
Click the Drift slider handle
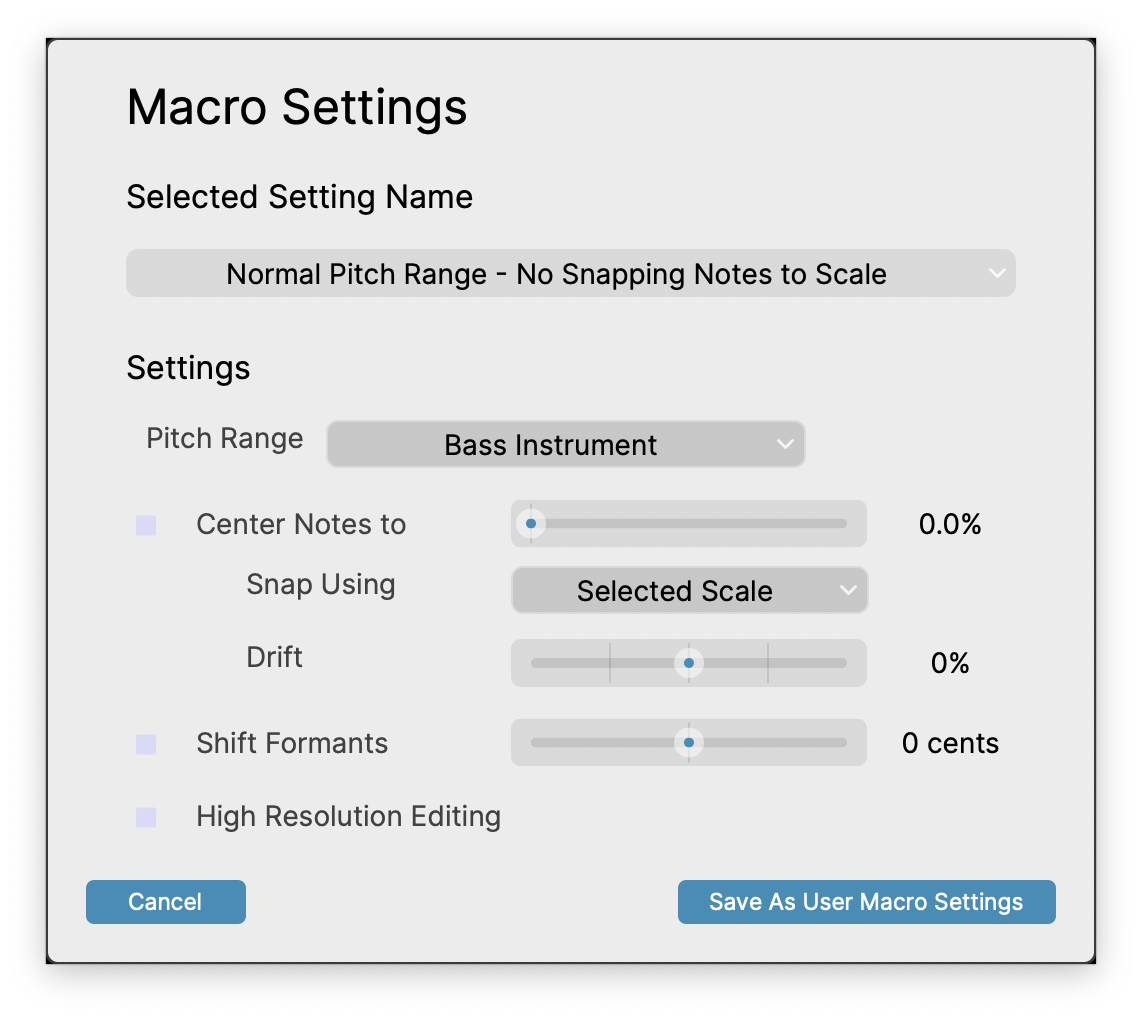click(x=689, y=662)
